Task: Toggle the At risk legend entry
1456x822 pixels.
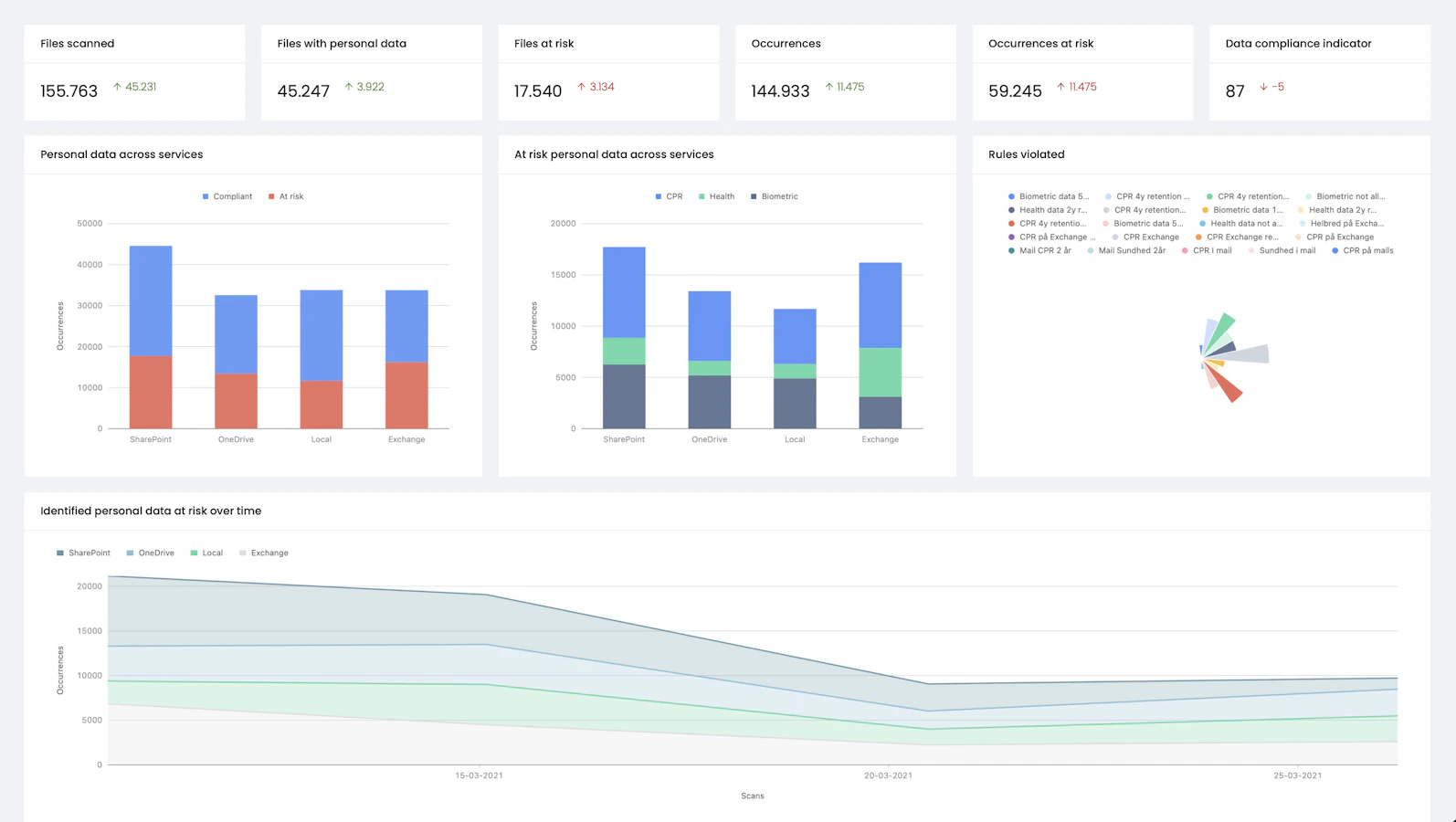Action: [x=286, y=196]
